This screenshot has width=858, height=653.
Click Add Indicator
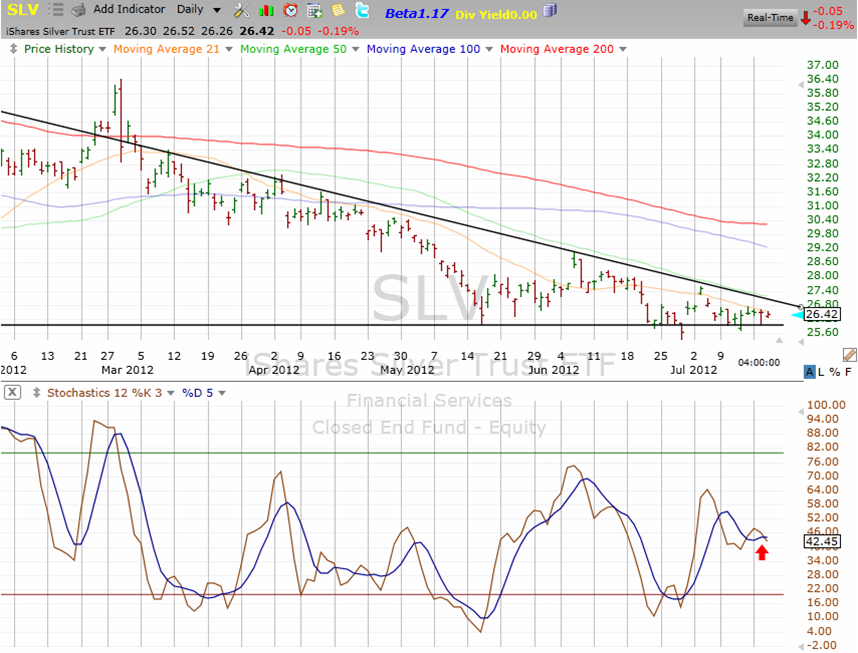tap(129, 9)
